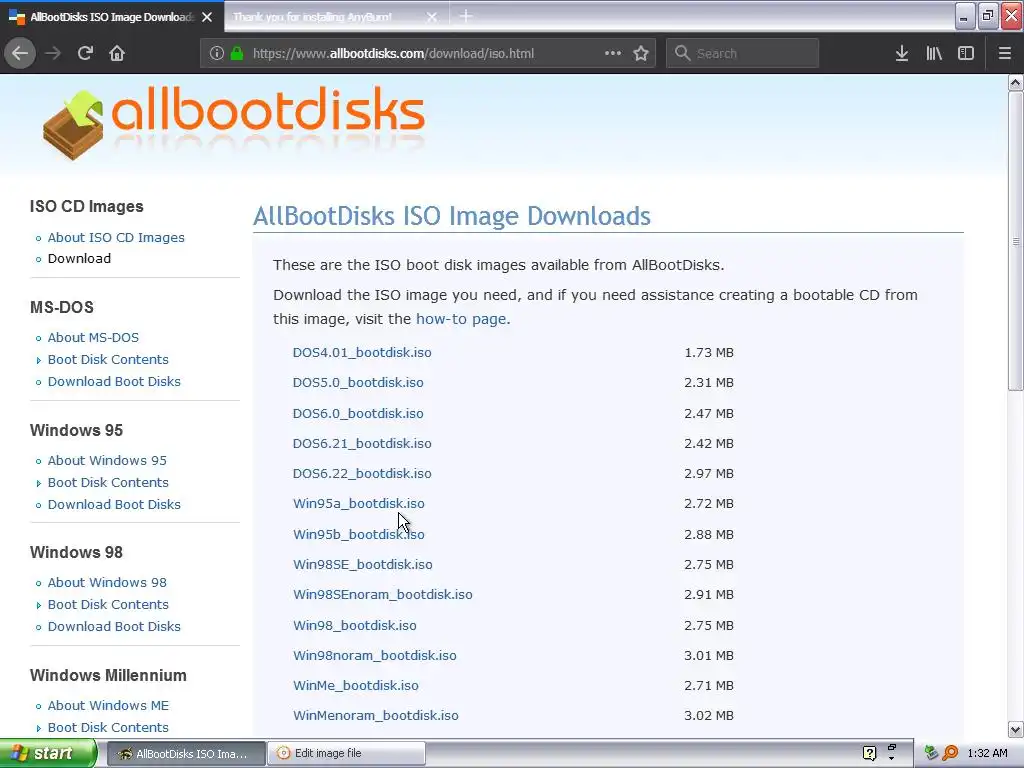Image resolution: width=1024 pixels, height=768 pixels.
Task: Open Windows Millennium Boot Disk Contents
Action: pos(108,728)
